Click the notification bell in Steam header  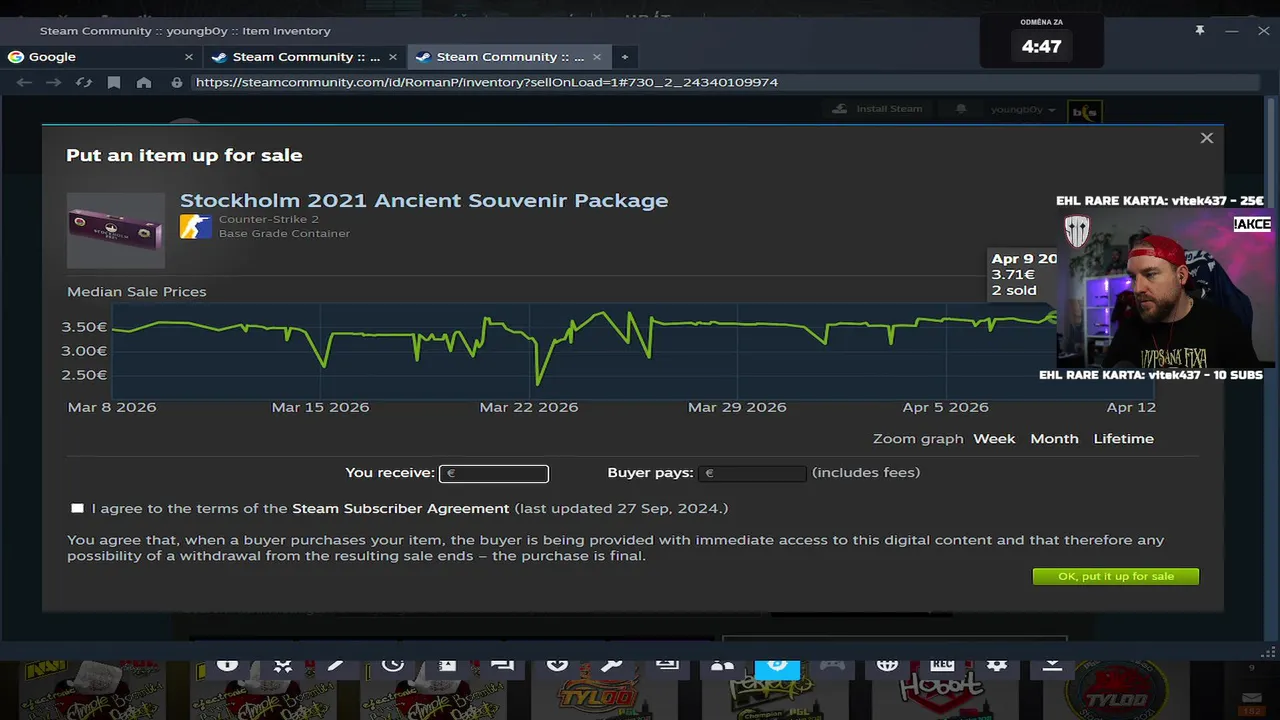pos(961,109)
